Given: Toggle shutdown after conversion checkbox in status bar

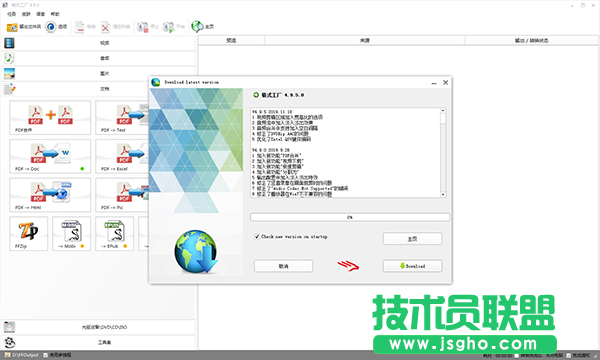Looking at the screenshot, I should 517,355.
